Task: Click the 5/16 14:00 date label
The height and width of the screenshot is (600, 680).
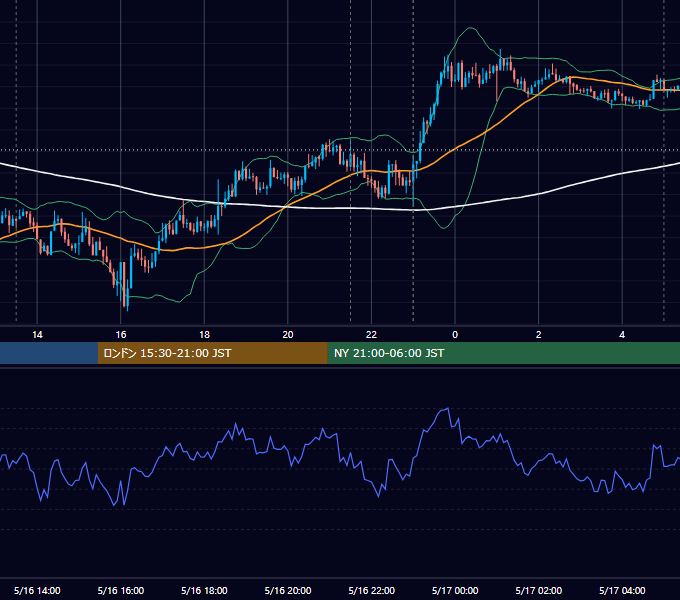Action: [x=37, y=590]
